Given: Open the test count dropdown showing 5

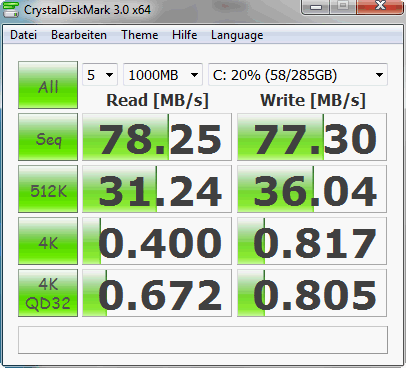Looking at the screenshot, I should click(100, 75).
